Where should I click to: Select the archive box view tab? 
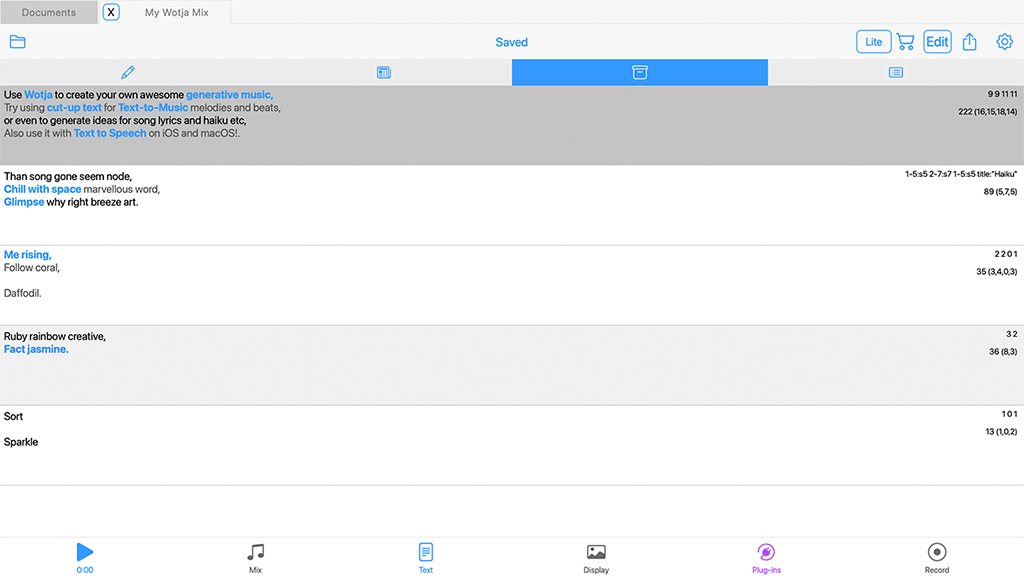coord(639,72)
